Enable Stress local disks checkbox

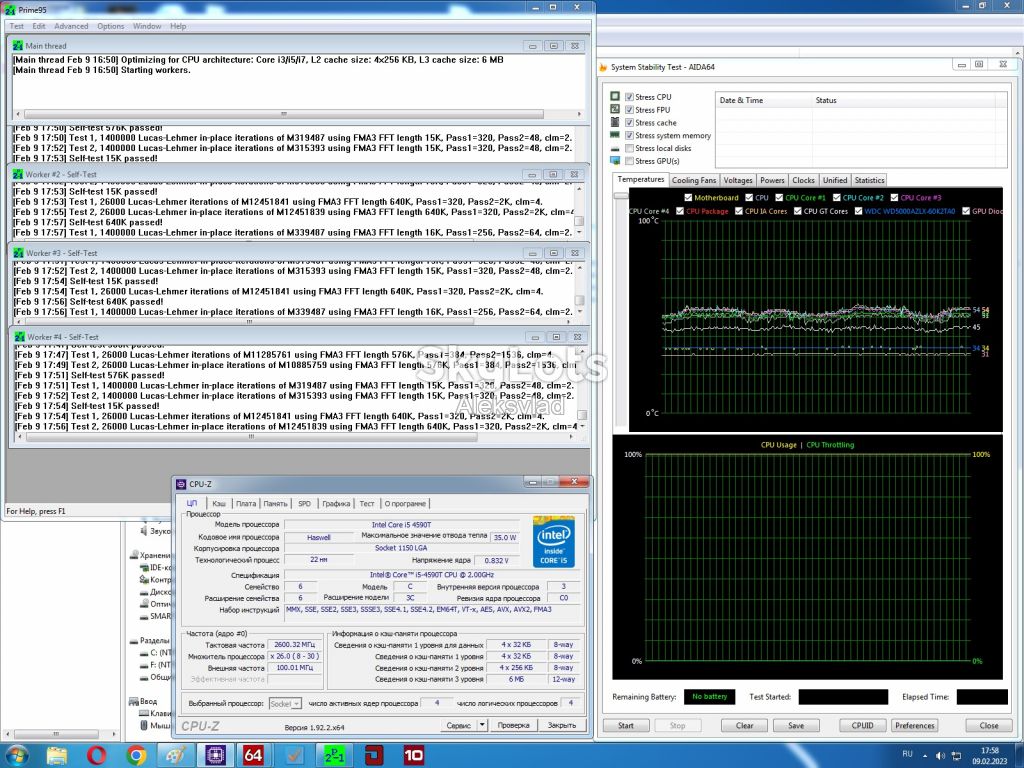click(630, 148)
